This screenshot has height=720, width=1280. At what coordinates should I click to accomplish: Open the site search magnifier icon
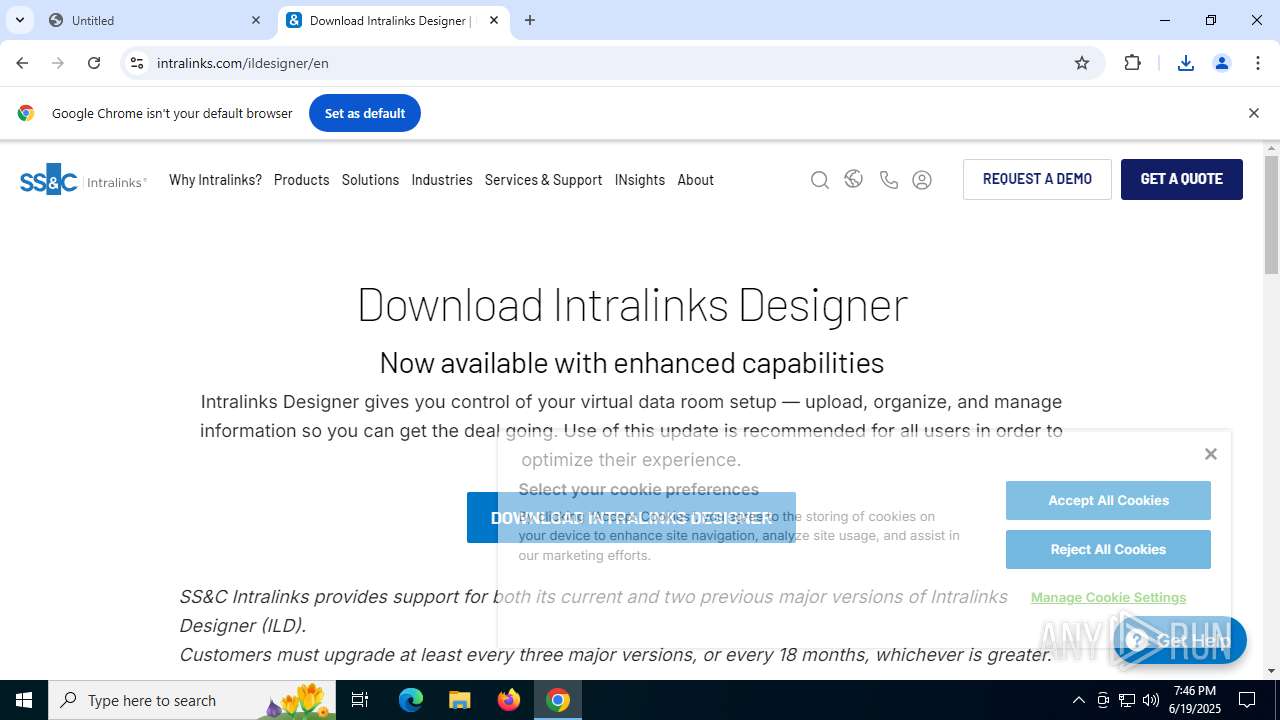point(820,180)
